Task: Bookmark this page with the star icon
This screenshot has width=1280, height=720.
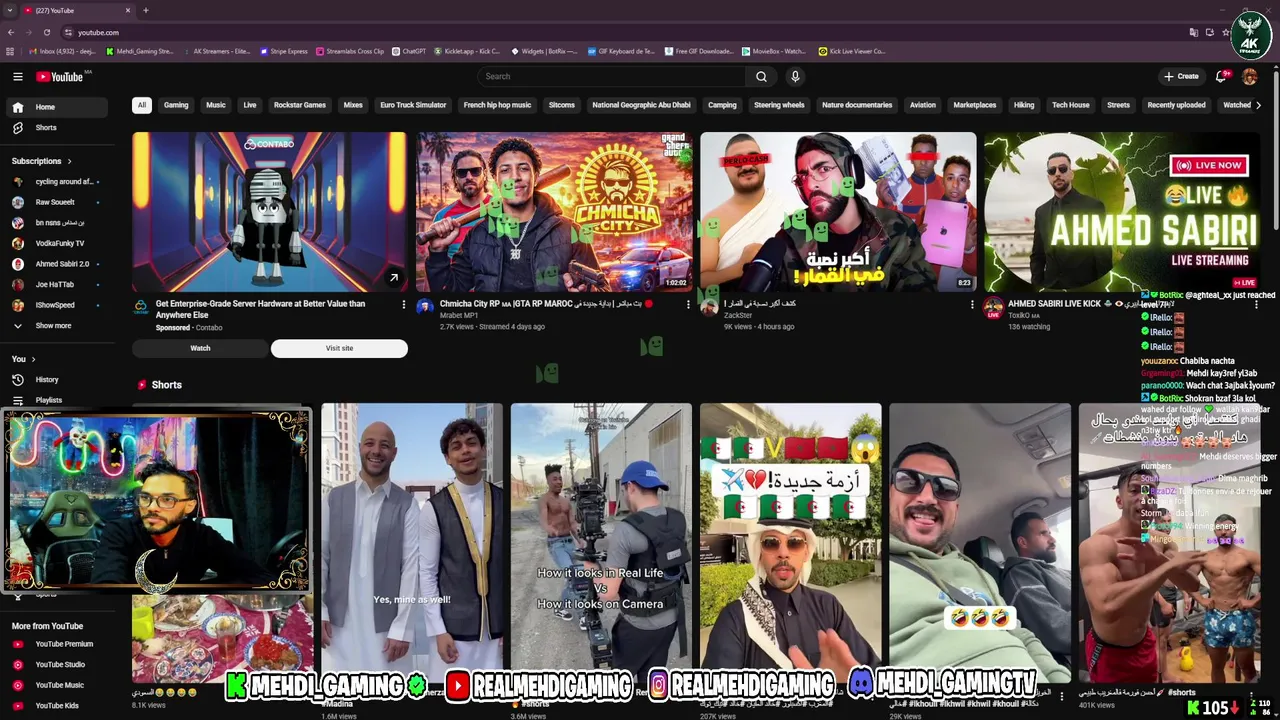Action: tap(1226, 32)
